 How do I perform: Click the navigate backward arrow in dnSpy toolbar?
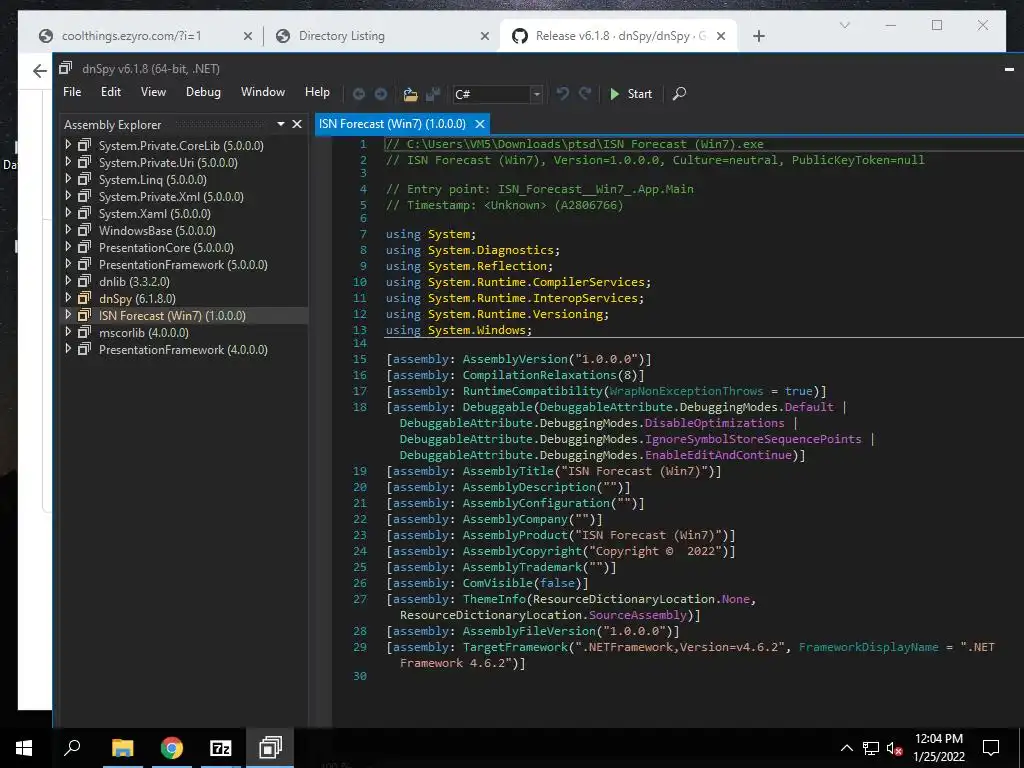point(359,94)
